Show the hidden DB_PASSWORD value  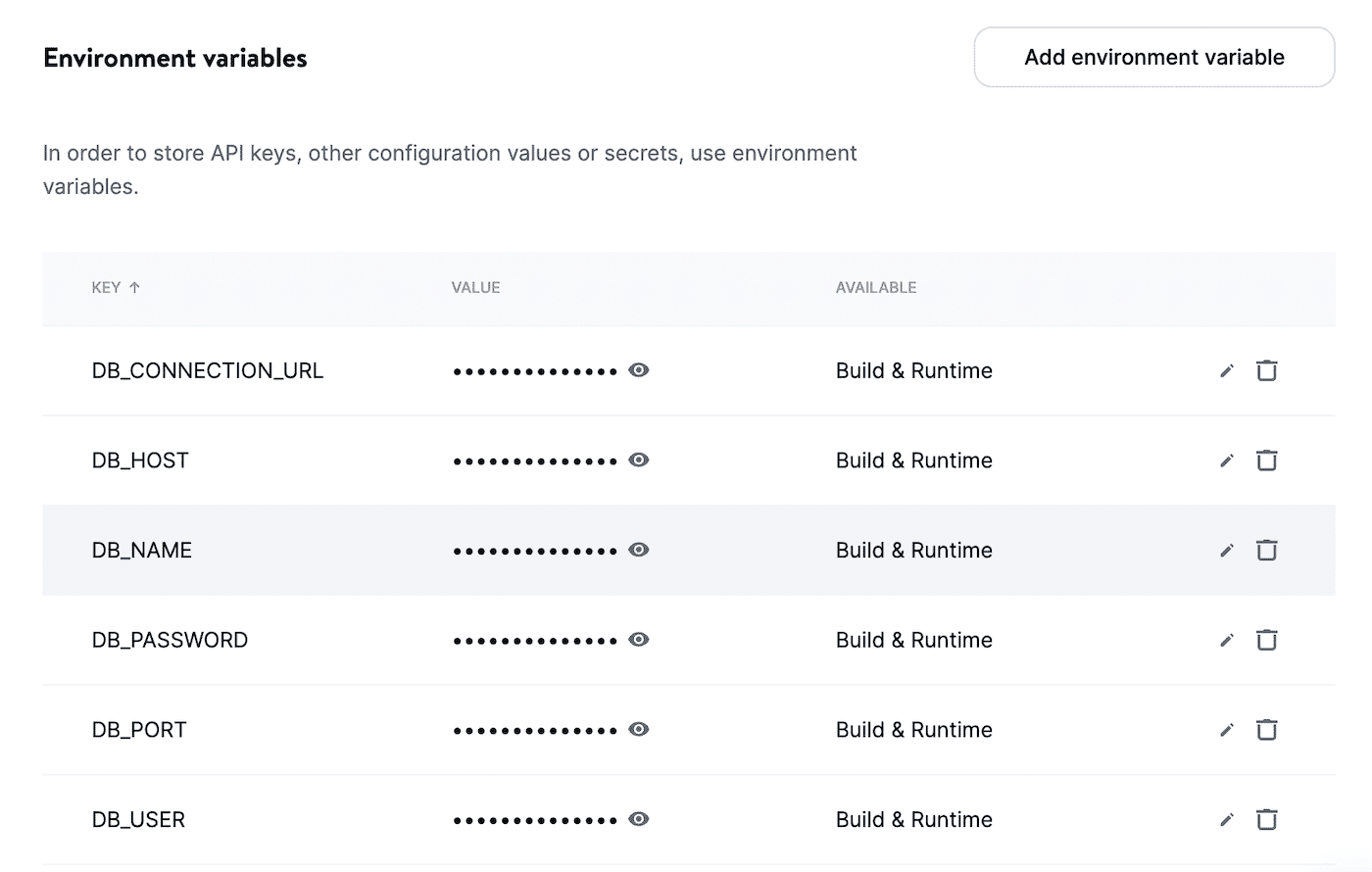(638, 640)
